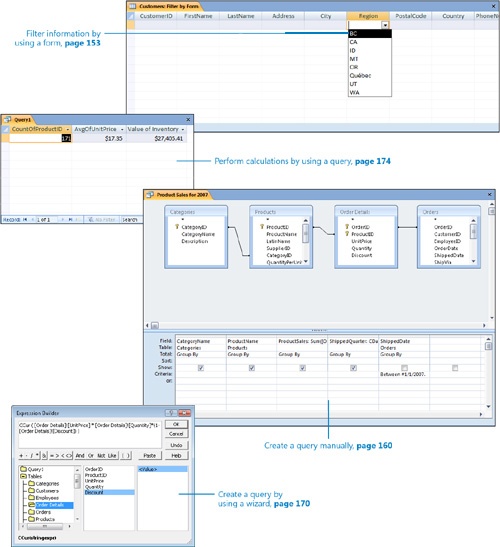
Task: Open the Region filter dropdown arrow
Action: coord(385,25)
